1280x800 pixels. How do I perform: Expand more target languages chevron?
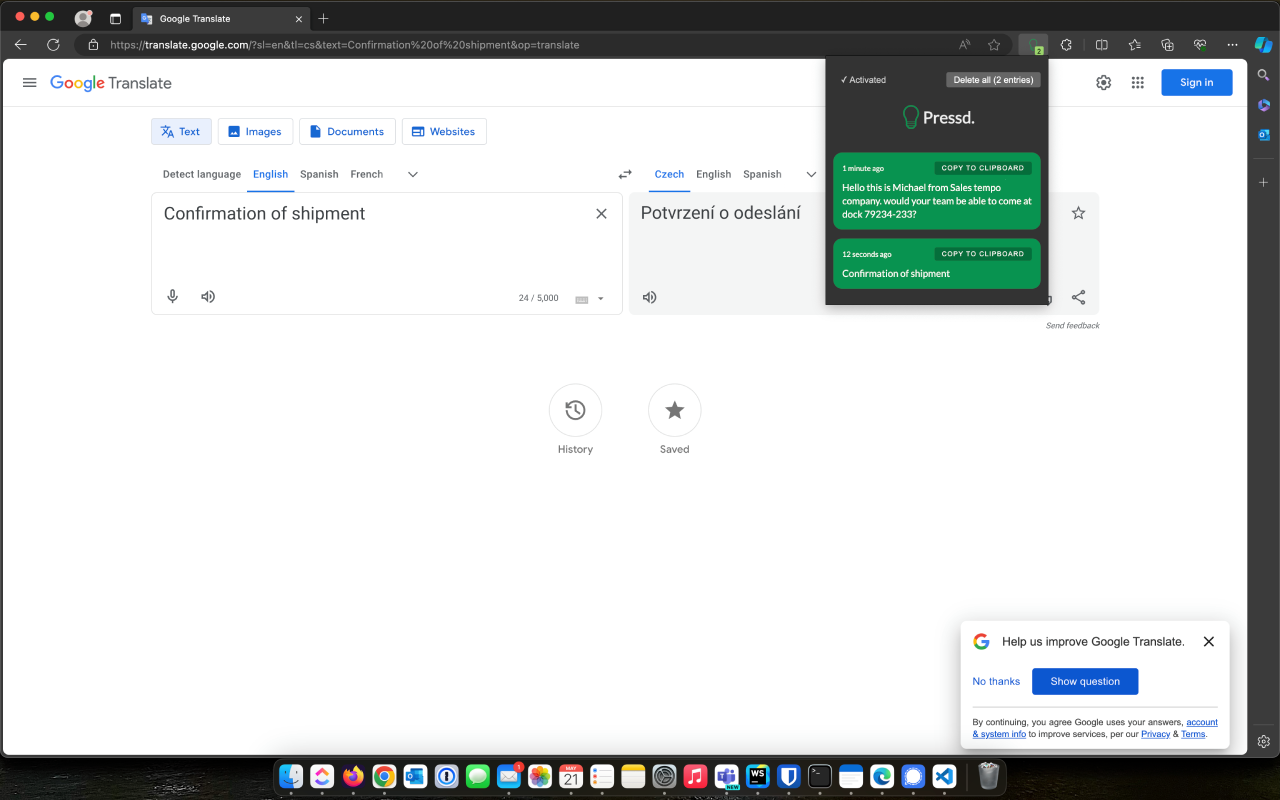click(811, 174)
